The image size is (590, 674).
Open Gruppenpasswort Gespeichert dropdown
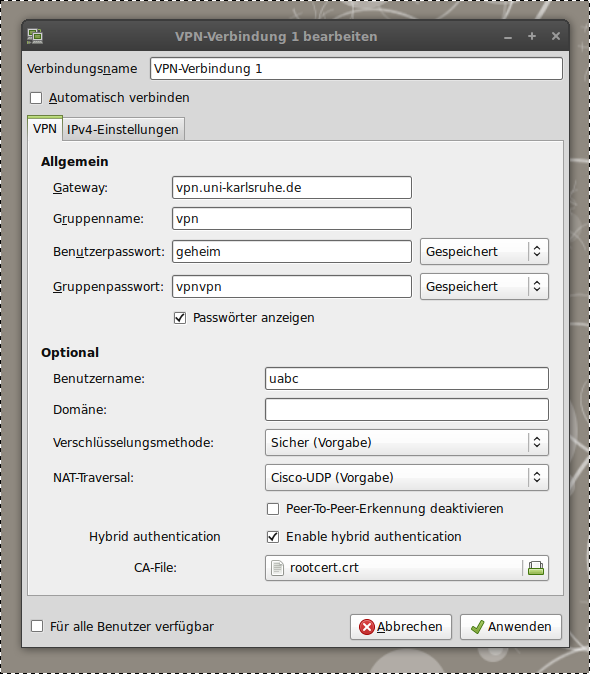[x=484, y=287]
